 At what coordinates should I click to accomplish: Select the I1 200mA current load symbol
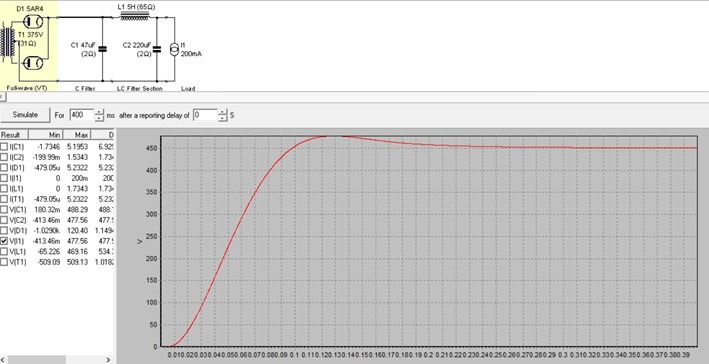[175, 49]
